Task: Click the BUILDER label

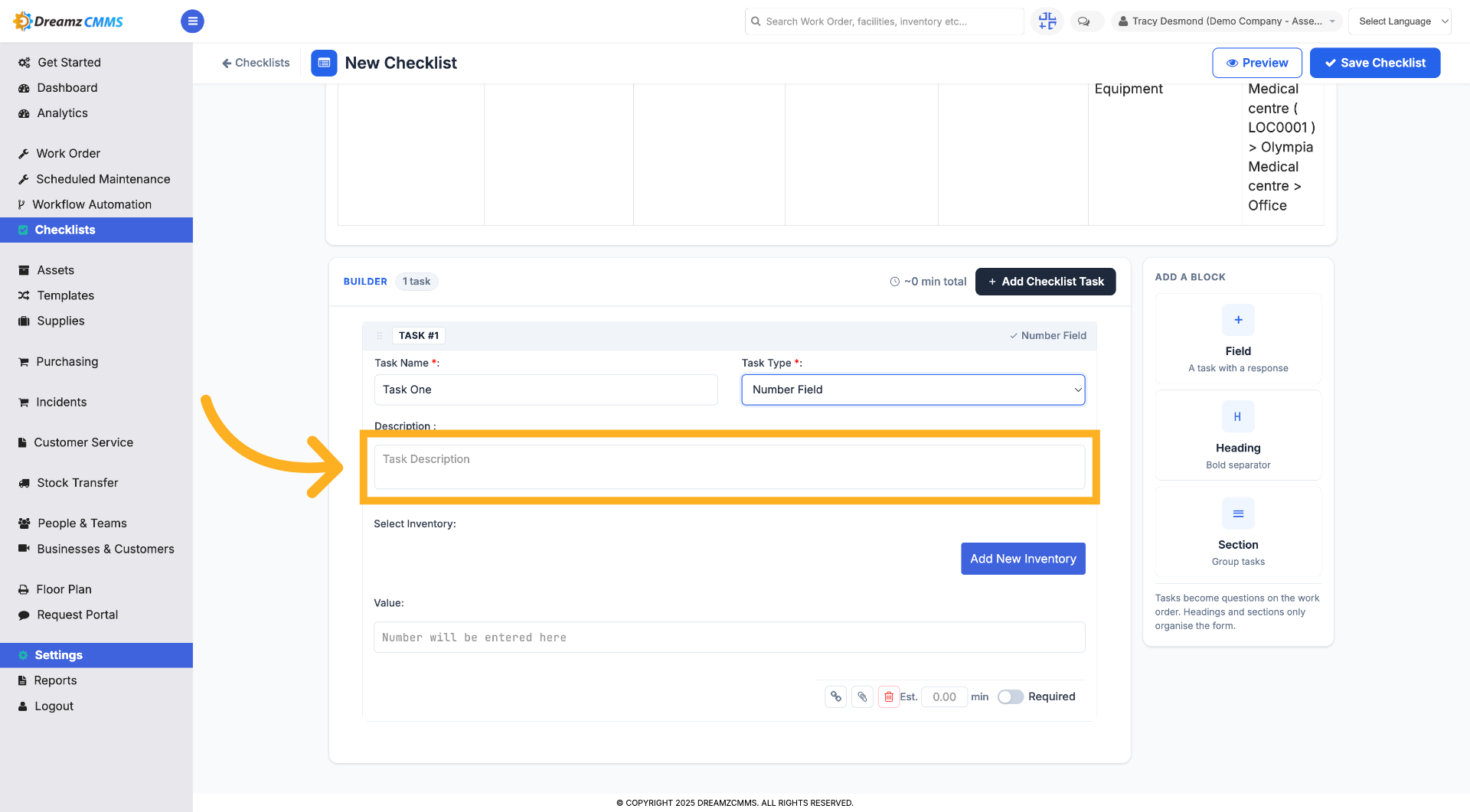Action: [x=365, y=282]
